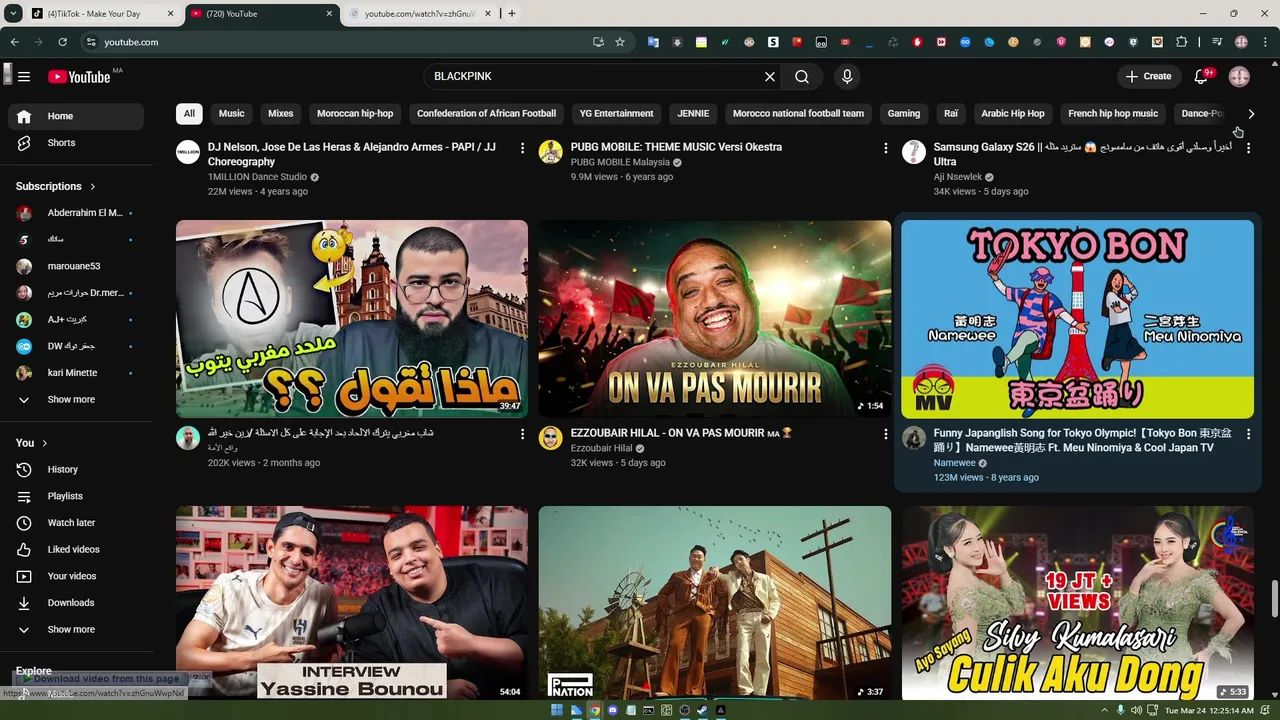
Task: Open Aji Nsewlek channel link
Action: pyautogui.click(x=958, y=177)
